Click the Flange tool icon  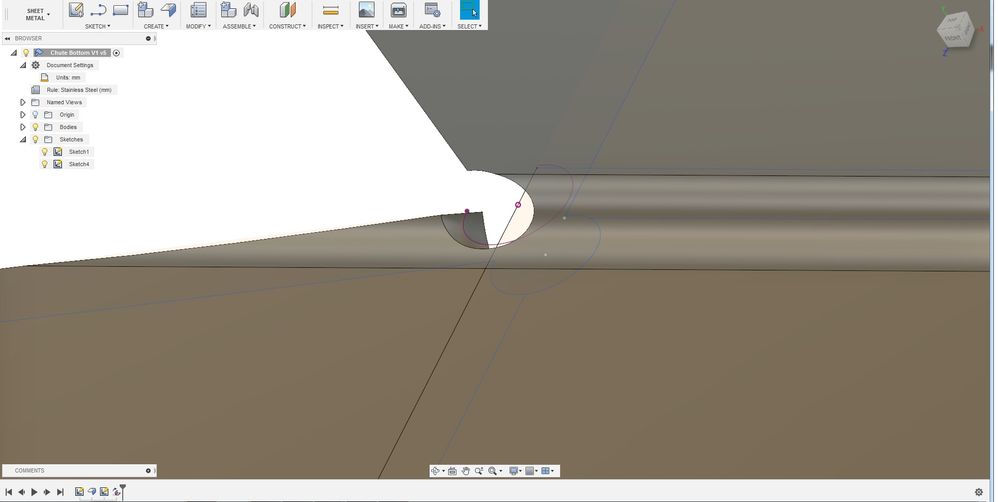(168, 10)
